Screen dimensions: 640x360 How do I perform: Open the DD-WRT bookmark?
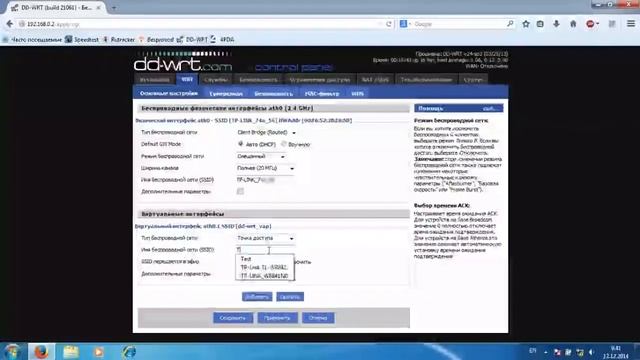coord(192,40)
